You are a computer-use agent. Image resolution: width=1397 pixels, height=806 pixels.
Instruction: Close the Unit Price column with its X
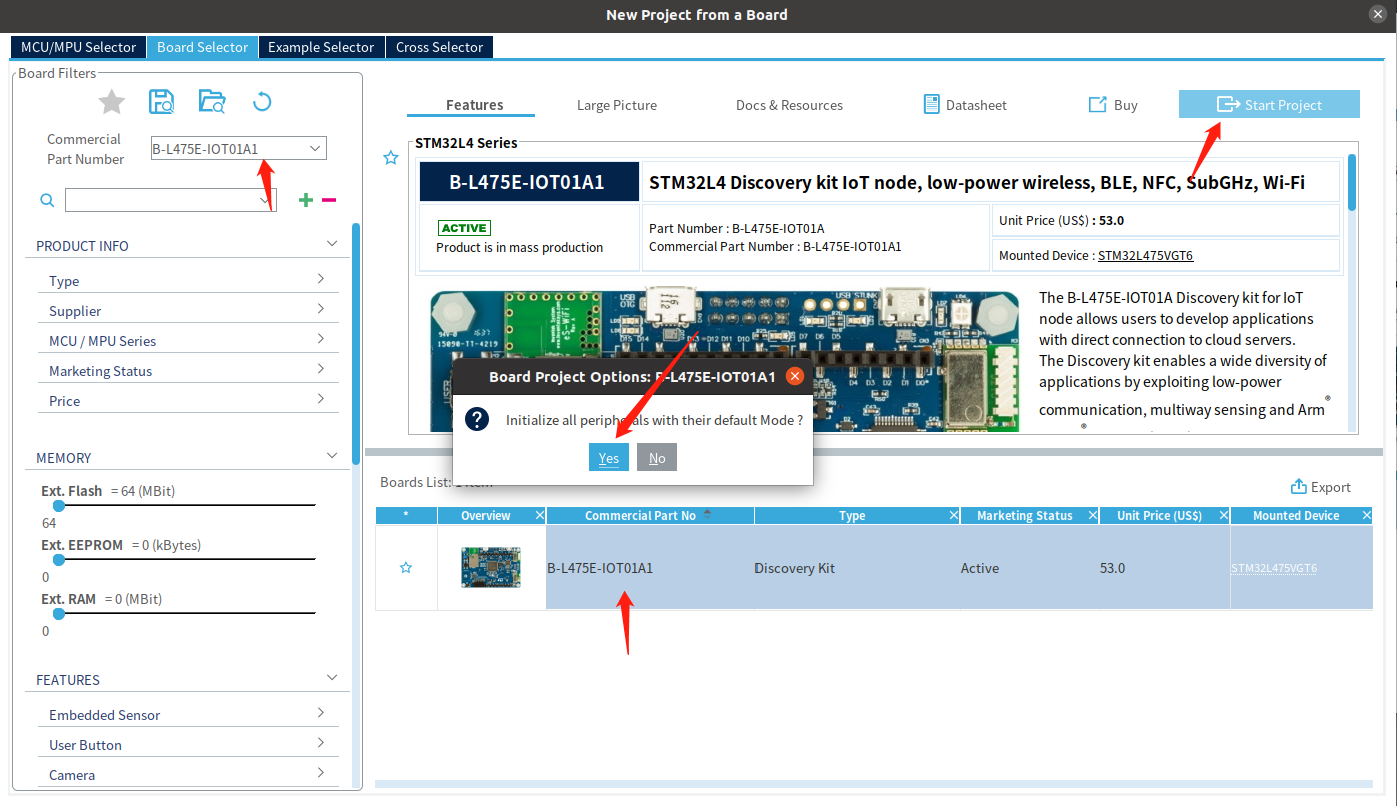pyautogui.click(x=1223, y=515)
